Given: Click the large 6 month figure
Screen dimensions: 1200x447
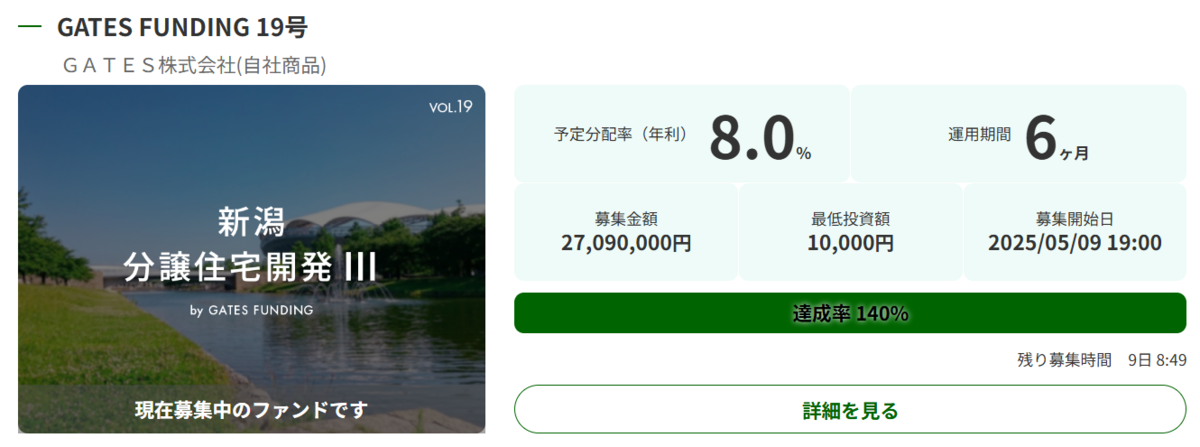Looking at the screenshot, I should [1041, 138].
